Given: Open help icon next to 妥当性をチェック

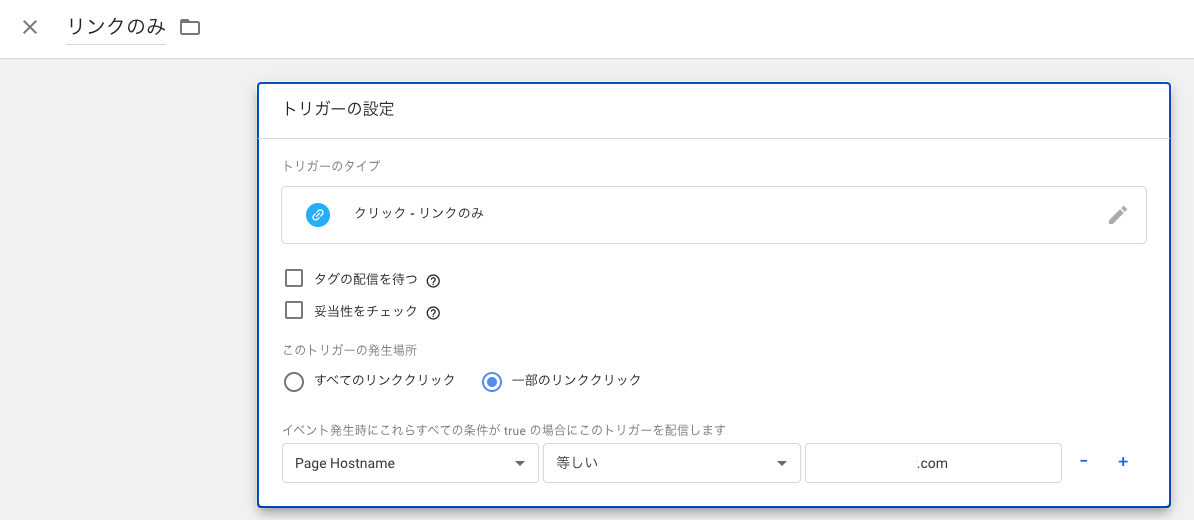Looking at the screenshot, I should point(433,313).
